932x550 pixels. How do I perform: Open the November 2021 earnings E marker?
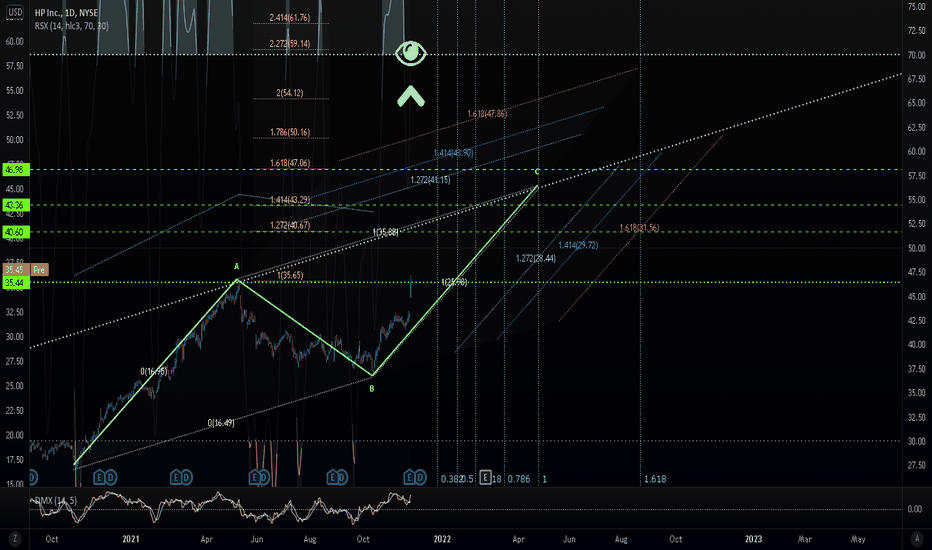pos(409,477)
